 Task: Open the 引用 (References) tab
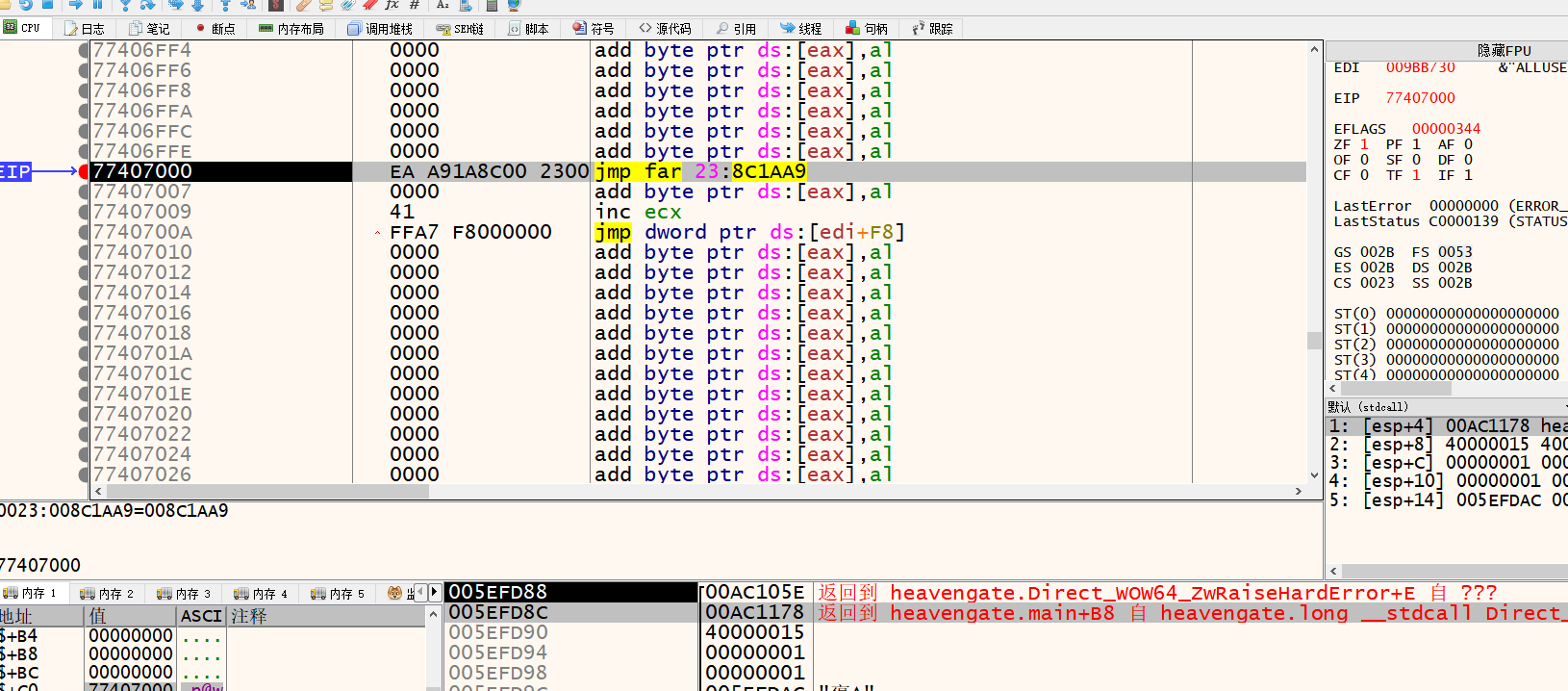(x=736, y=29)
